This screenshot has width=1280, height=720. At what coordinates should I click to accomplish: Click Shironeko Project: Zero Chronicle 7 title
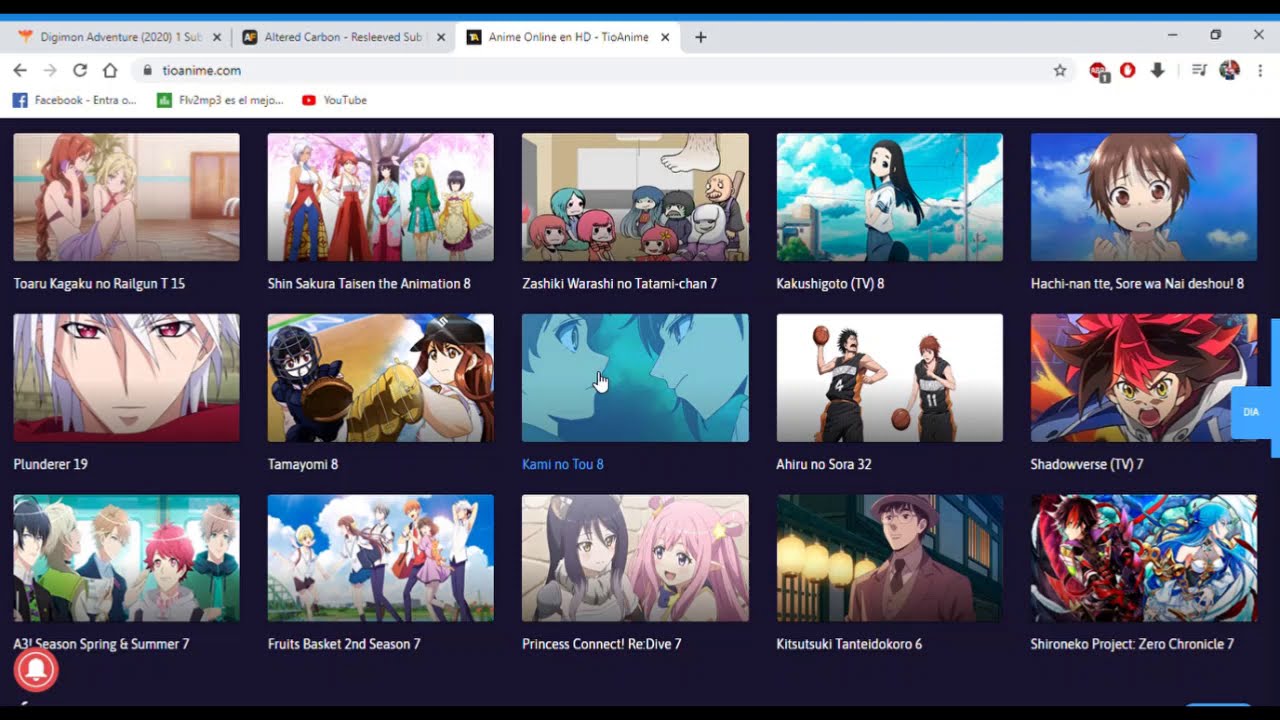1132,644
